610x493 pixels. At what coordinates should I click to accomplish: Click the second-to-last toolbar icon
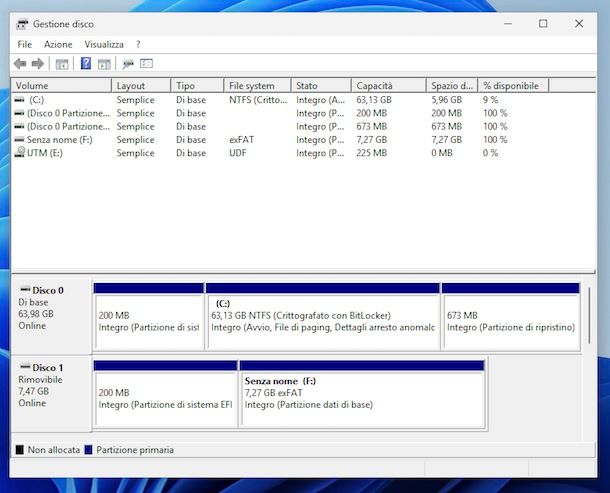click(x=128, y=64)
